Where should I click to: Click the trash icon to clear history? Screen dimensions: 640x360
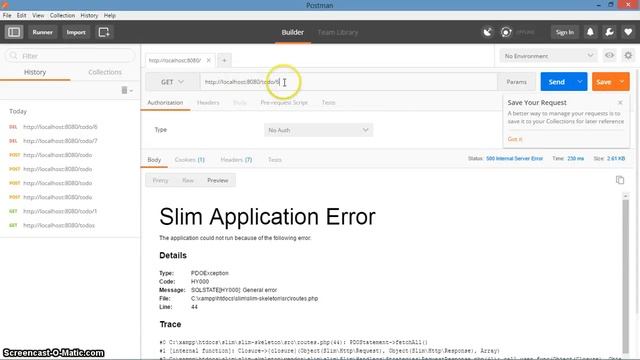124,90
